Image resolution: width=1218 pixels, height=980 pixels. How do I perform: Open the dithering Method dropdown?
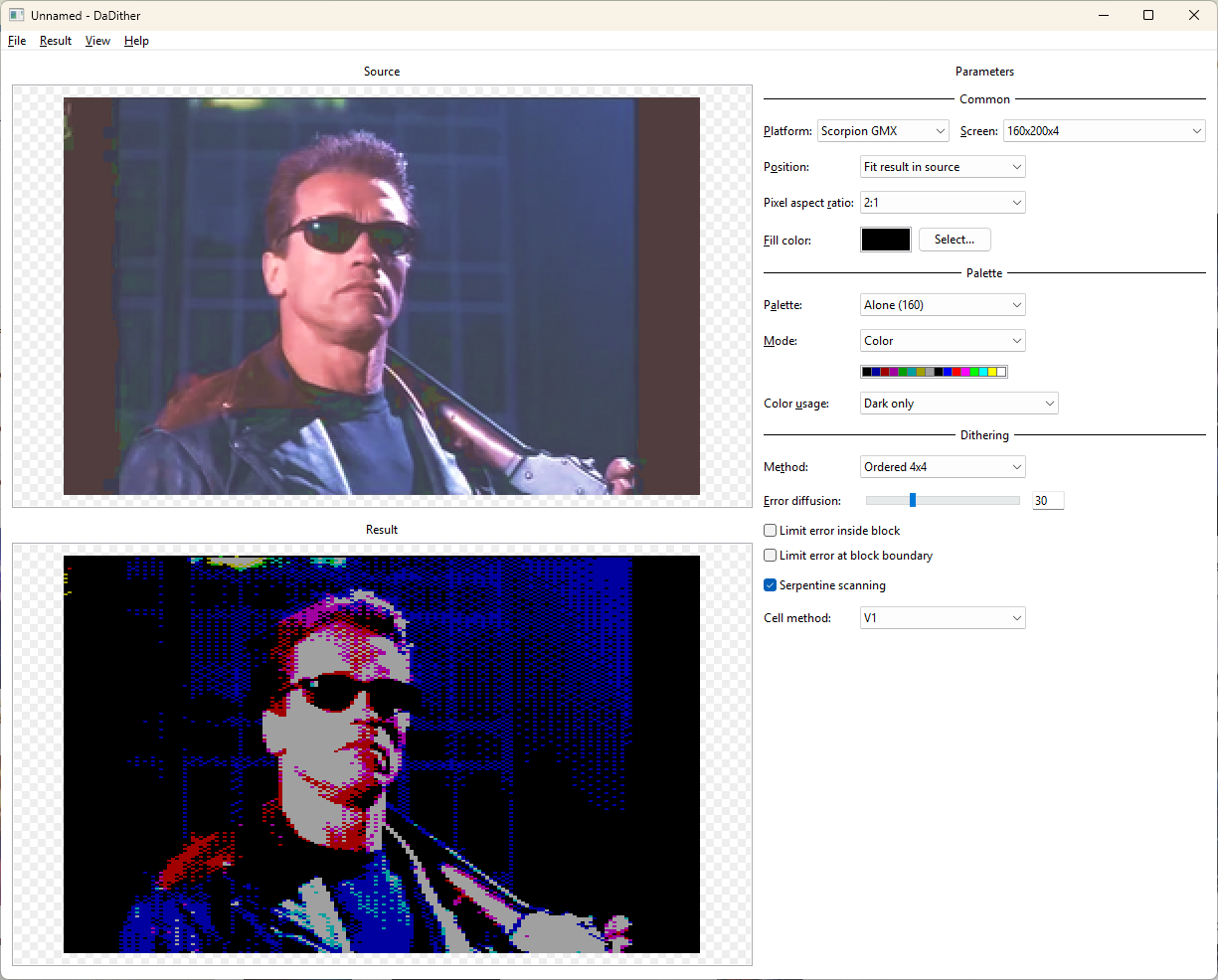pos(943,467)
